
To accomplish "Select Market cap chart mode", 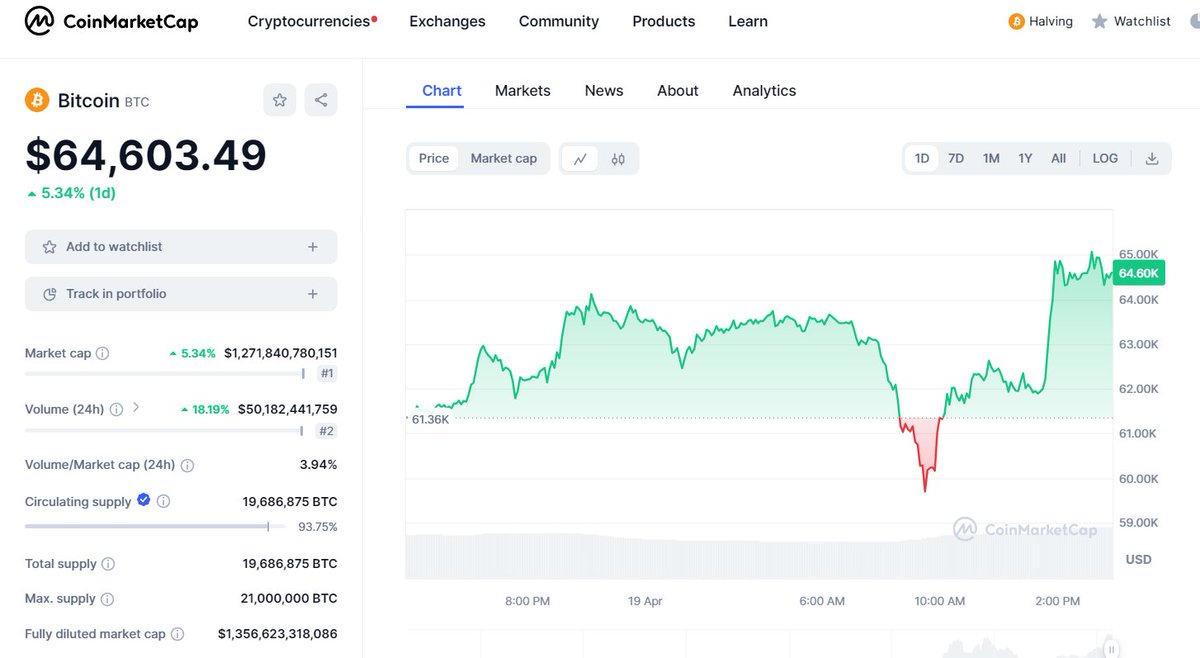I will 504,158.
